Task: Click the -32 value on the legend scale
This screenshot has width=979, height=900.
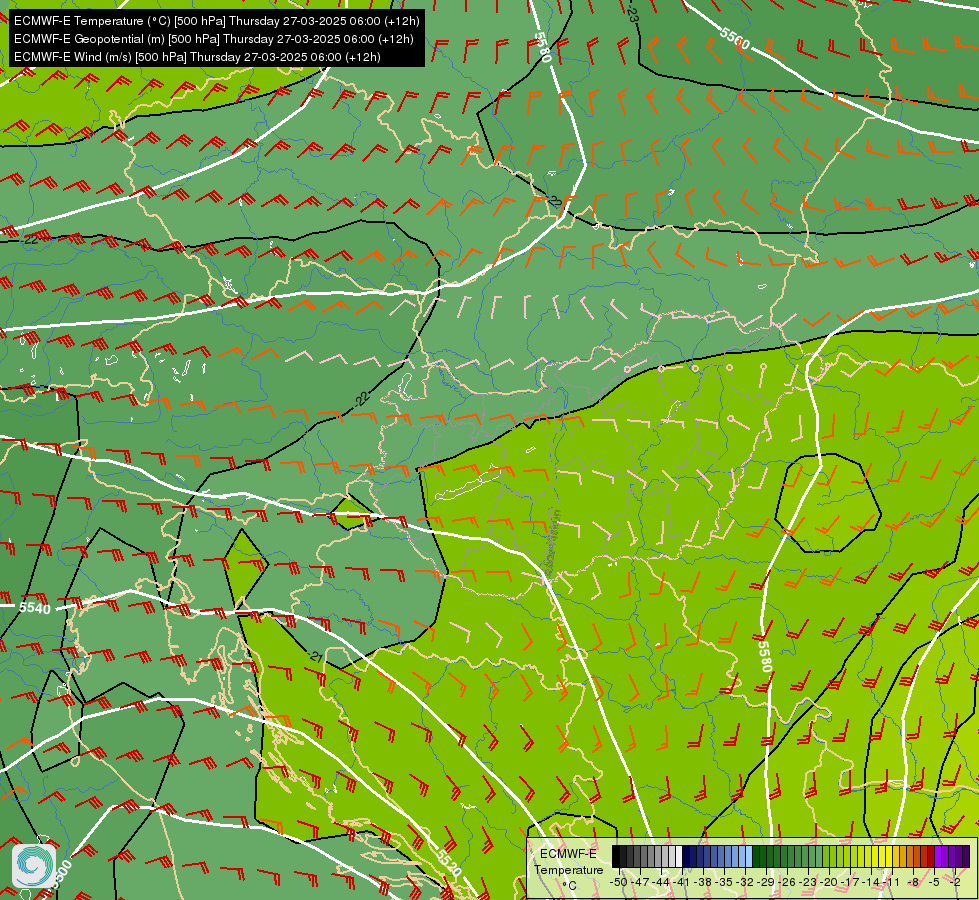Action: tap(745, 882)
